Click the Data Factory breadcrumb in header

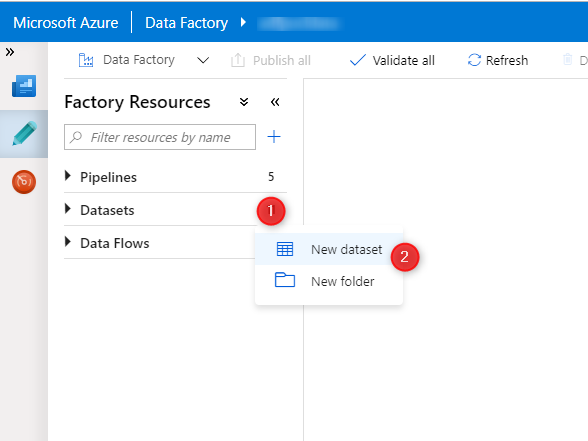186,23
